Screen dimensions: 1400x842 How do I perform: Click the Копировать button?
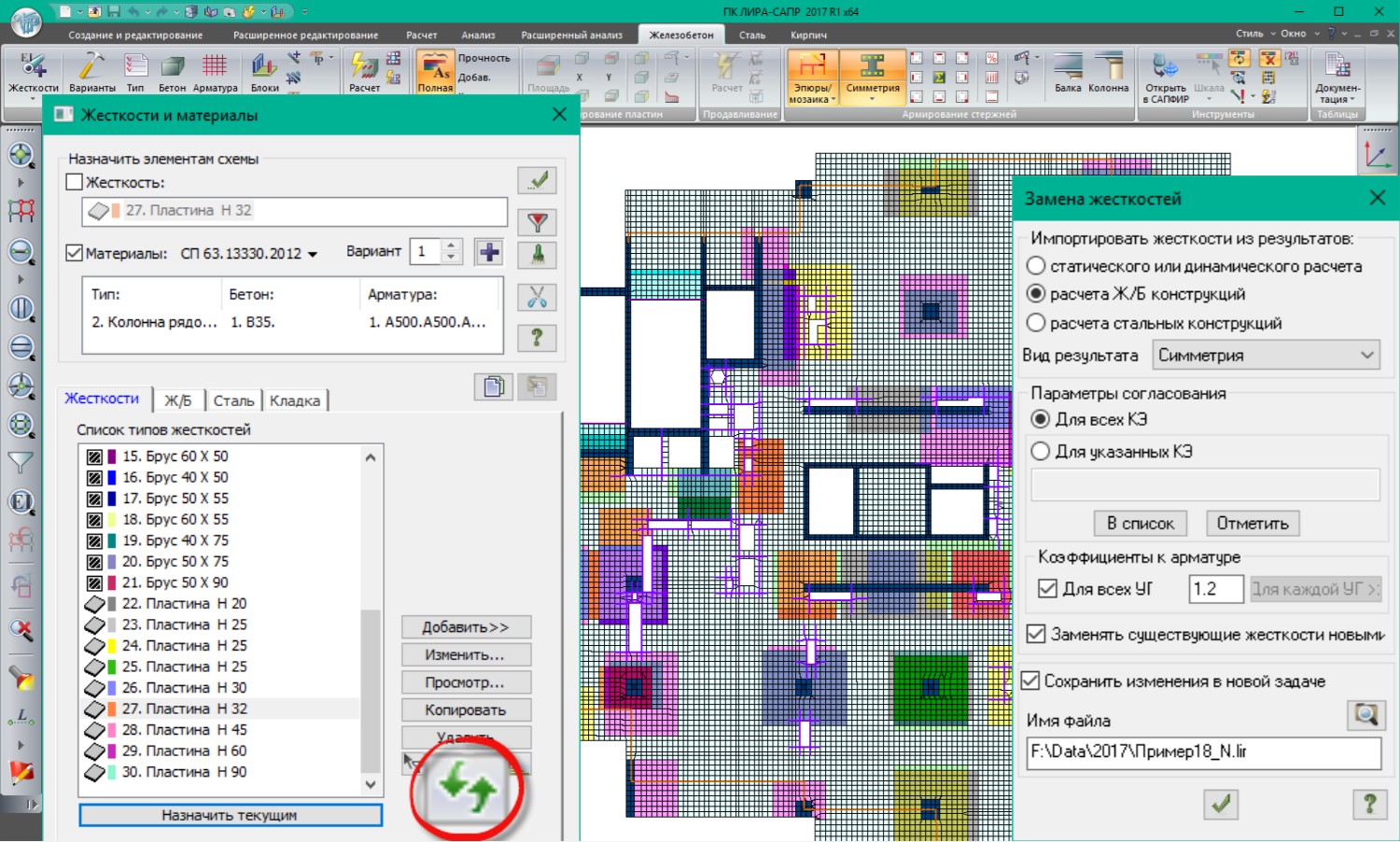[x=465, y=710]
